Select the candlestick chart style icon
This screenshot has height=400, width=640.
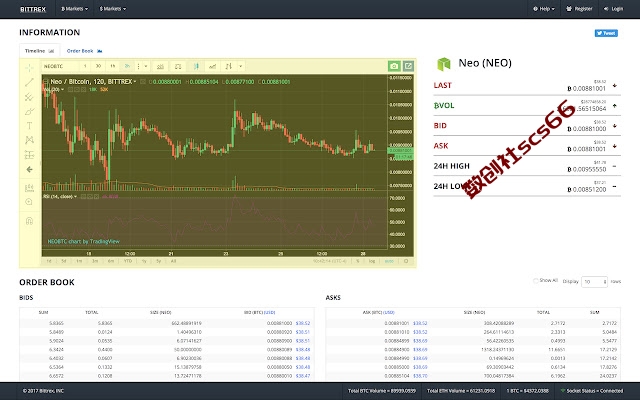[196, 66]
